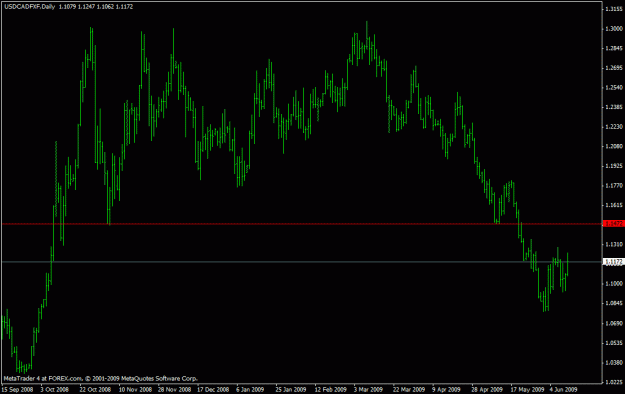Click the 1.0380 price axis label
625x394 pixels.
pyautogui.click(x=615, y=362)
